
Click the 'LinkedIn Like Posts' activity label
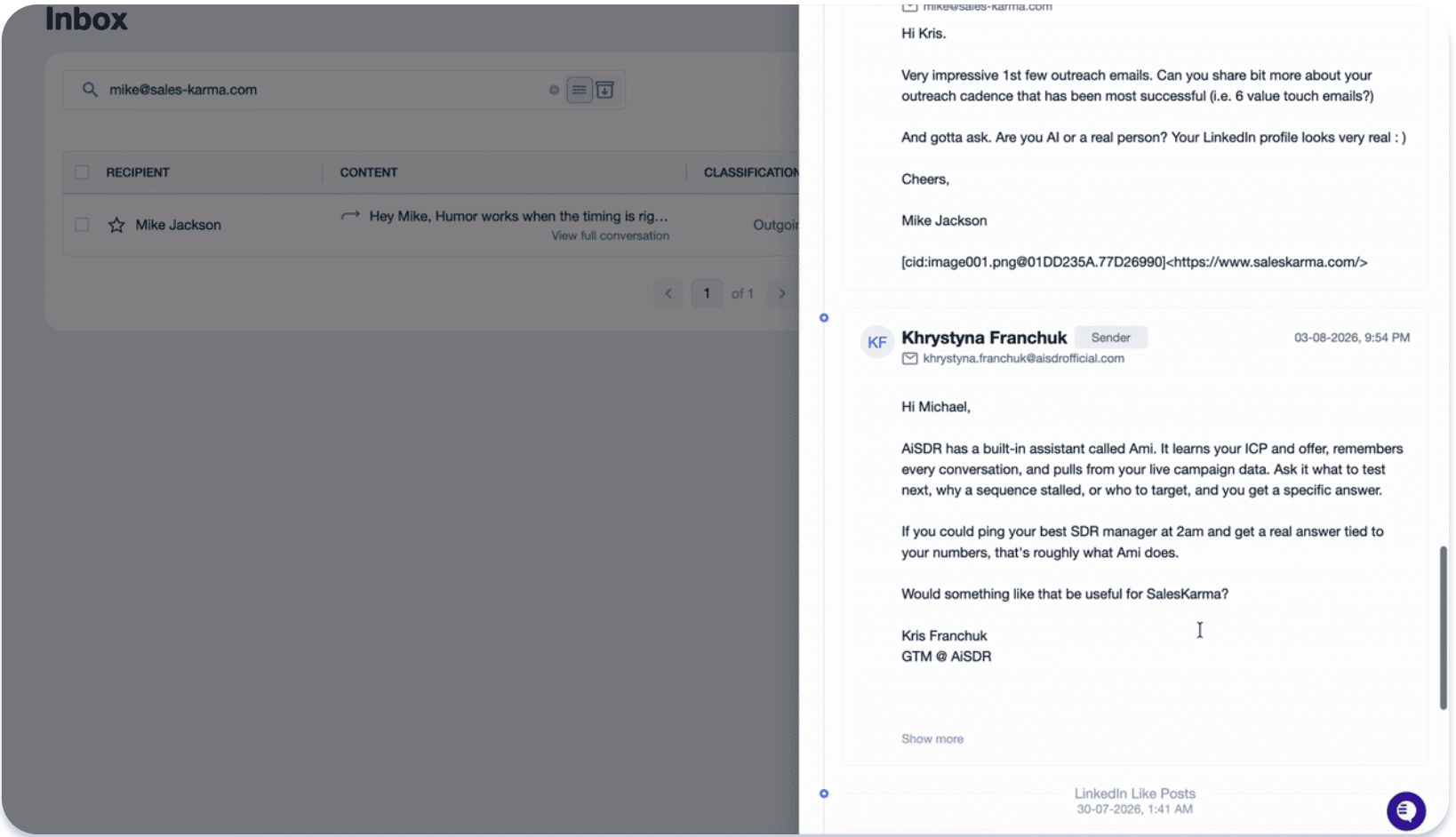coord(1134,793)
